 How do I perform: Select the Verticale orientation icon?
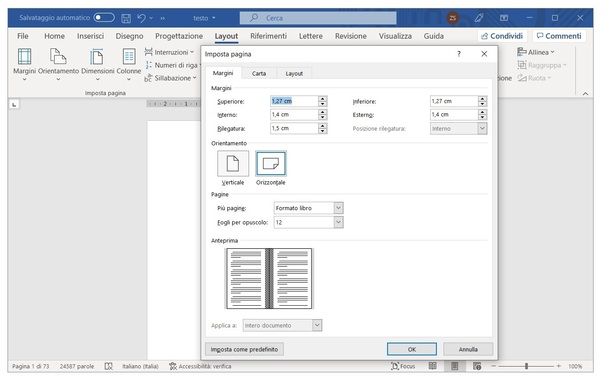coord(233,163)
